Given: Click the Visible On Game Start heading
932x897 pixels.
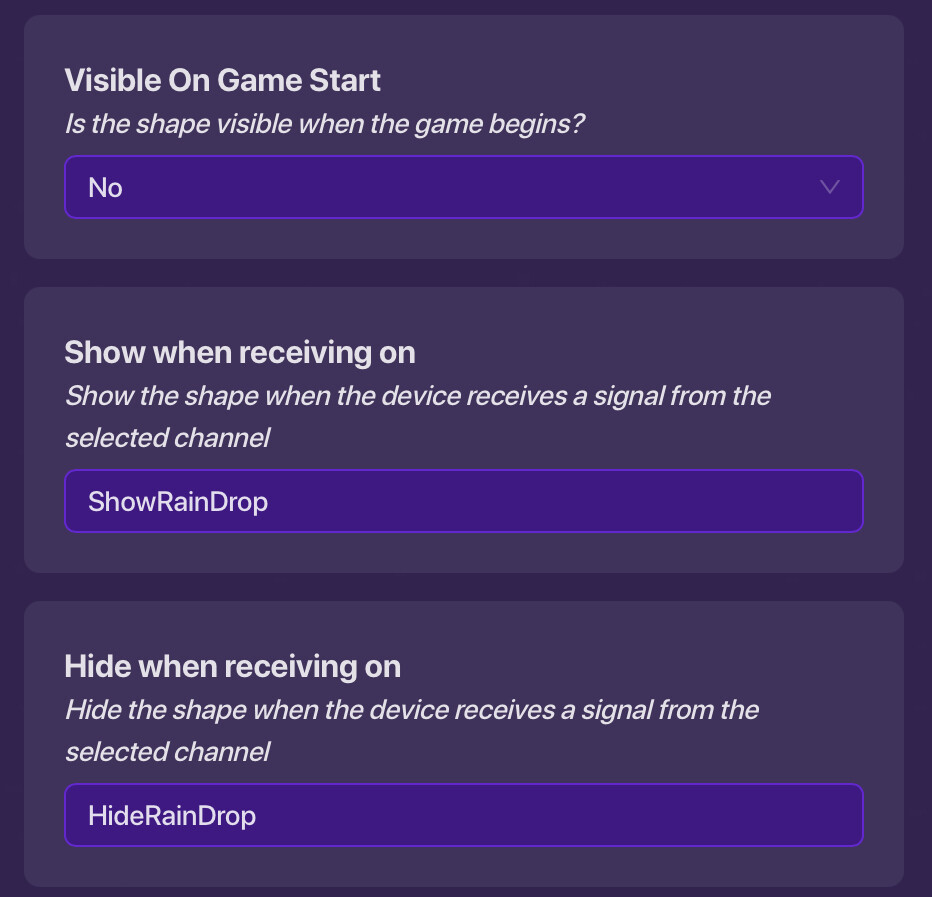Looking at the screenshot, I should 222,80.
